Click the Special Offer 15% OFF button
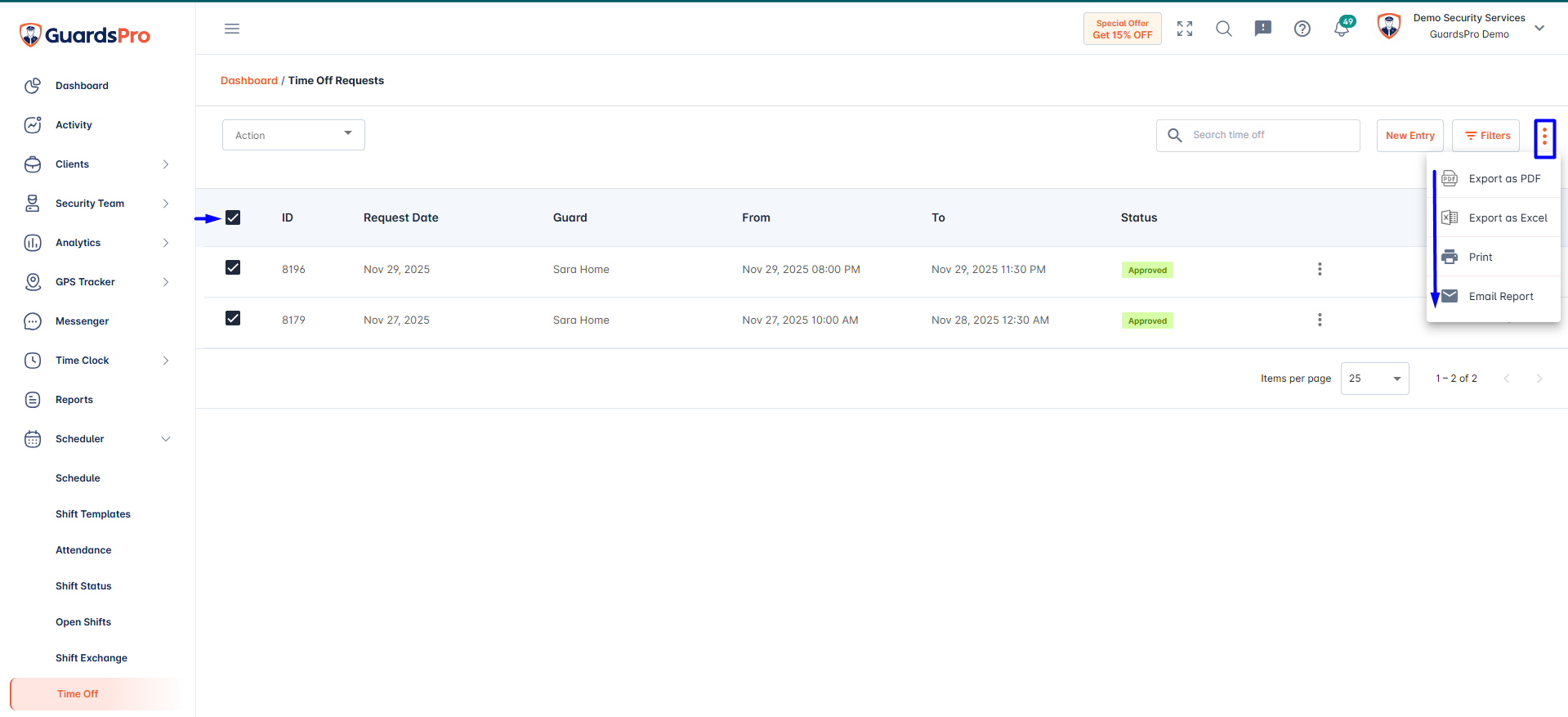1568x717 pixels. pyautogui.click(x=1123, y=29)
